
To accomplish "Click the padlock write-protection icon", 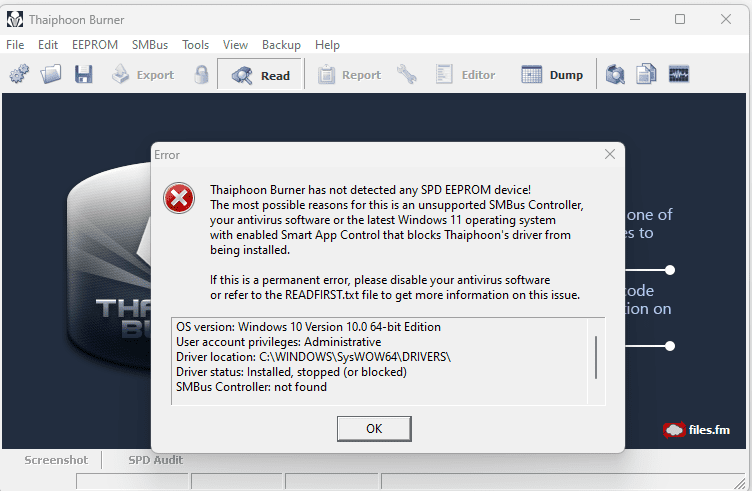I will tap(202, 74).
